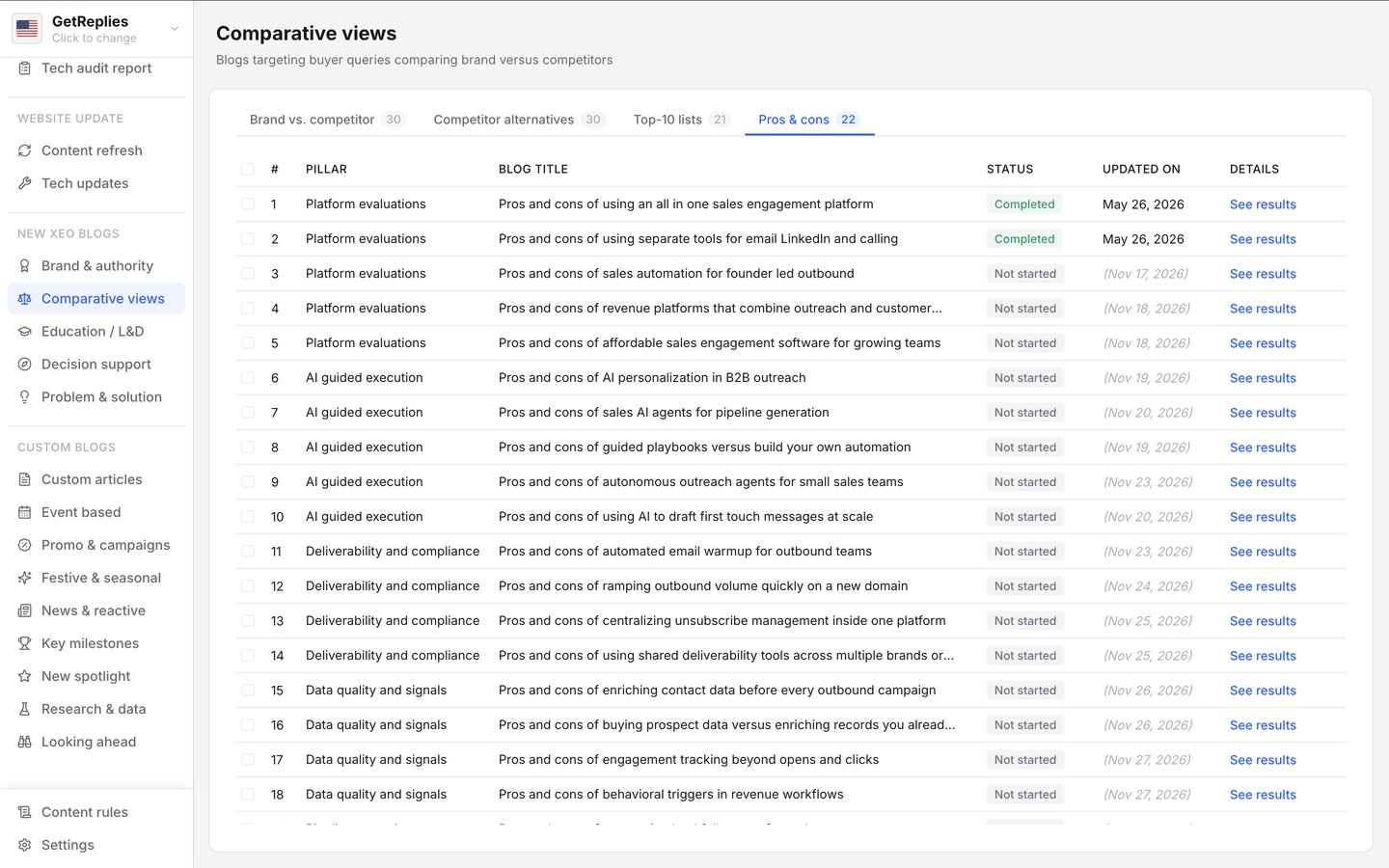
Task: Click the Tech audit report icon
Action: [x=25, y=68]
